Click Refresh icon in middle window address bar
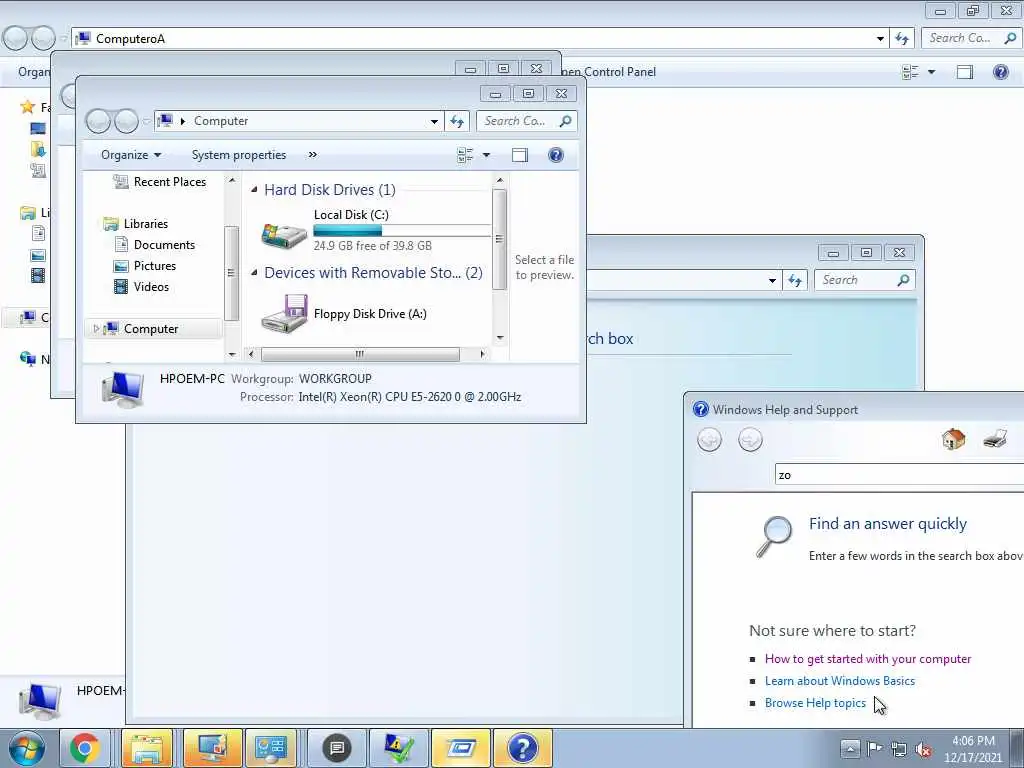Image resolution: width=1024 pixels, height=768 pixels. (795, 280)
